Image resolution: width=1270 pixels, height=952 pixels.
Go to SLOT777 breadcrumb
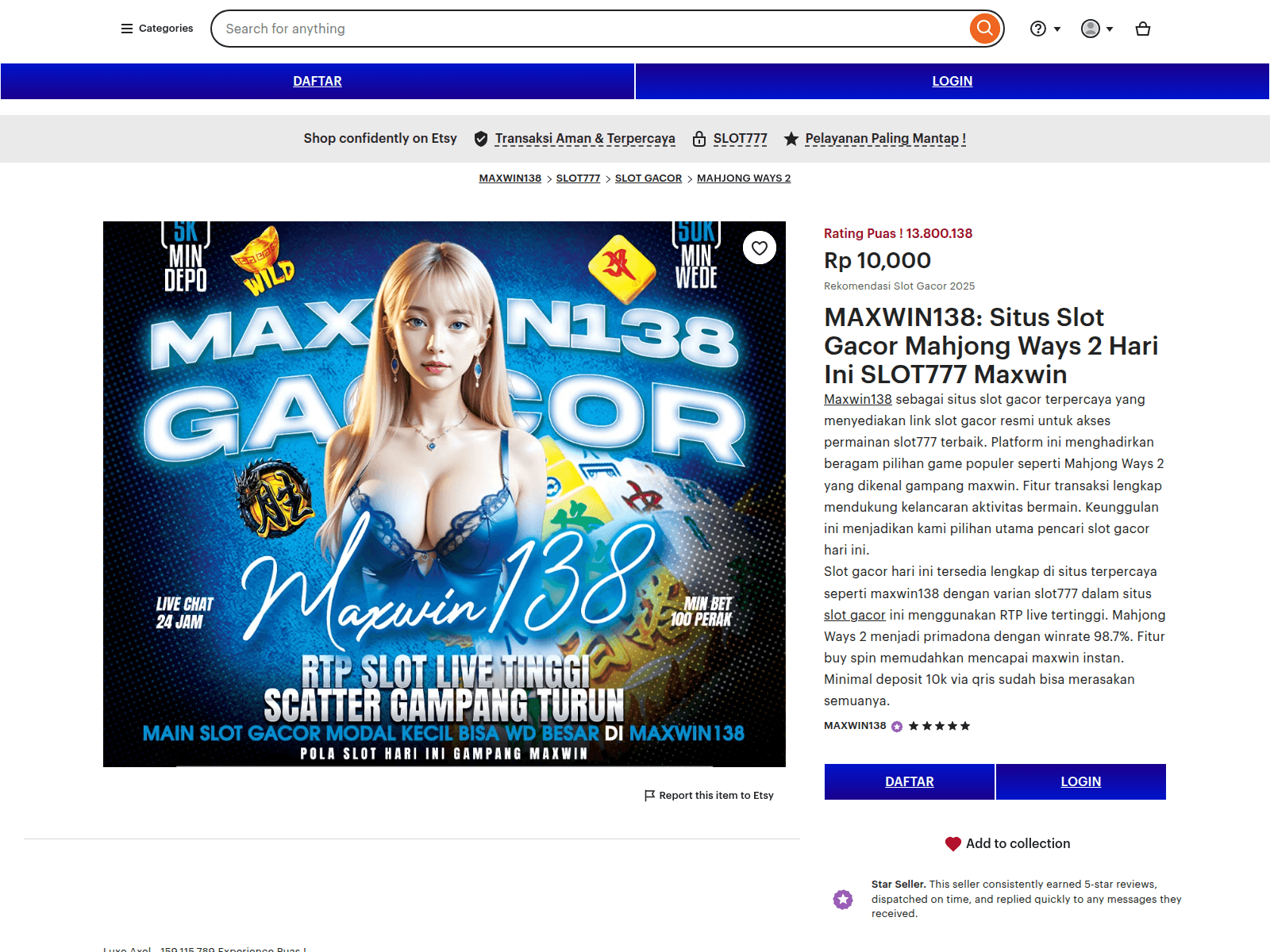pos(578,178)
